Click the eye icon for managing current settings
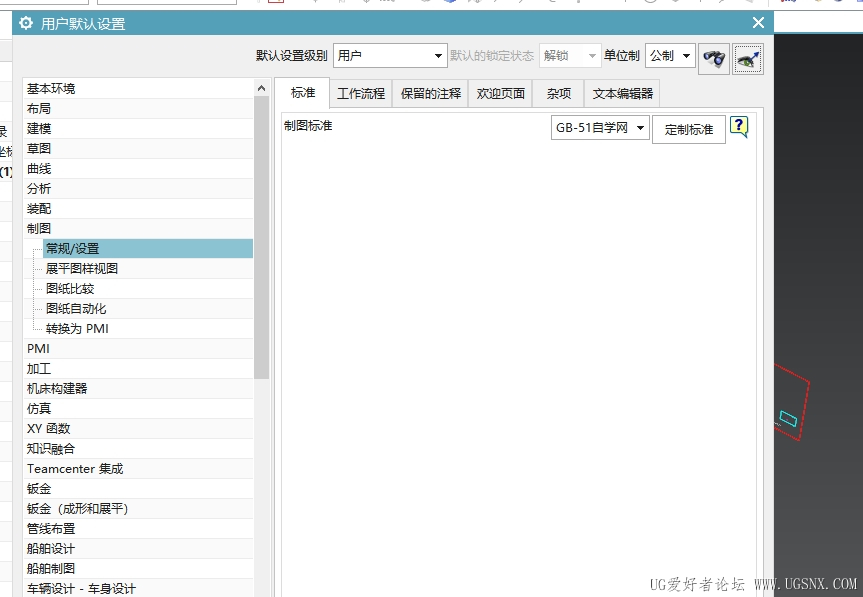Image resolution: width=863 pixels, height=597 pixels. coord(747,59)
